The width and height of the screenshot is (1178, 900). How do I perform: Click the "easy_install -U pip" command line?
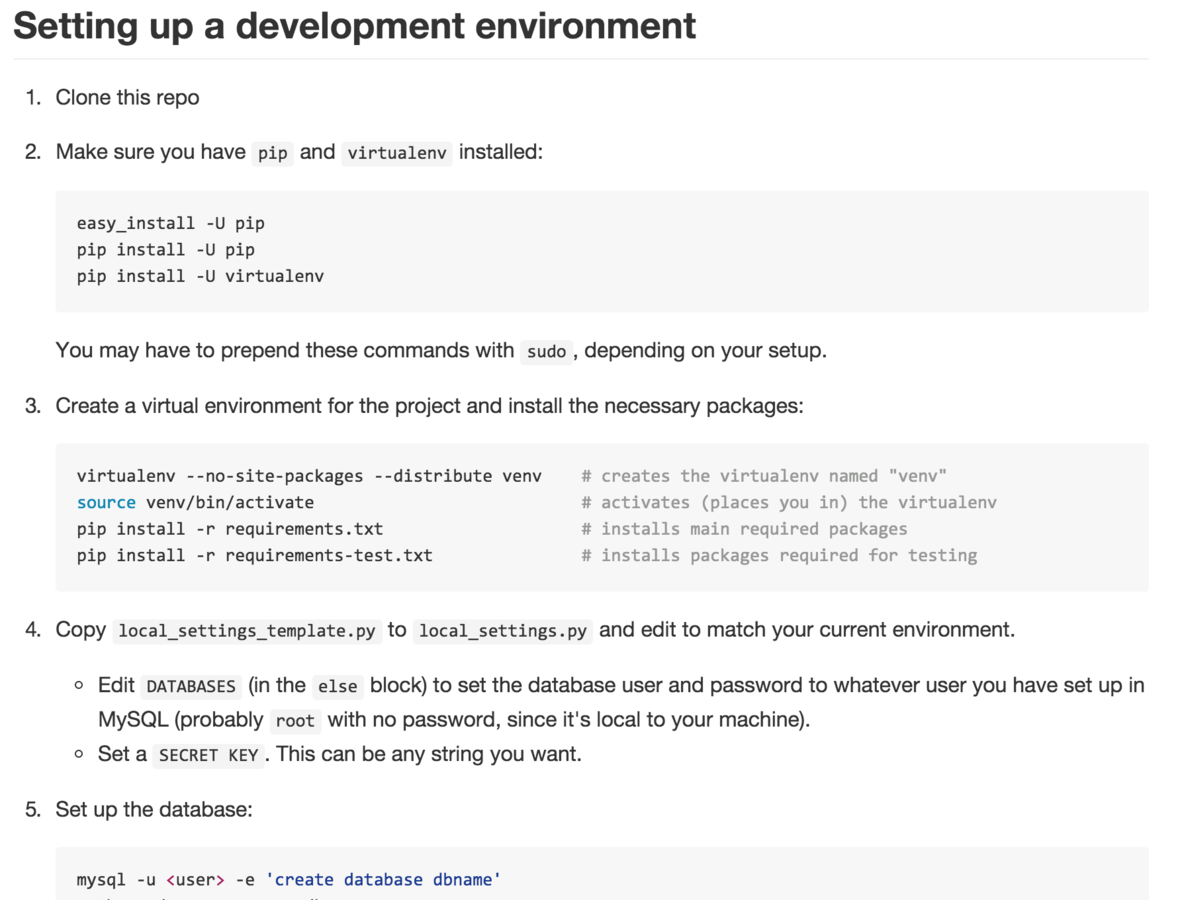(170, 223)
